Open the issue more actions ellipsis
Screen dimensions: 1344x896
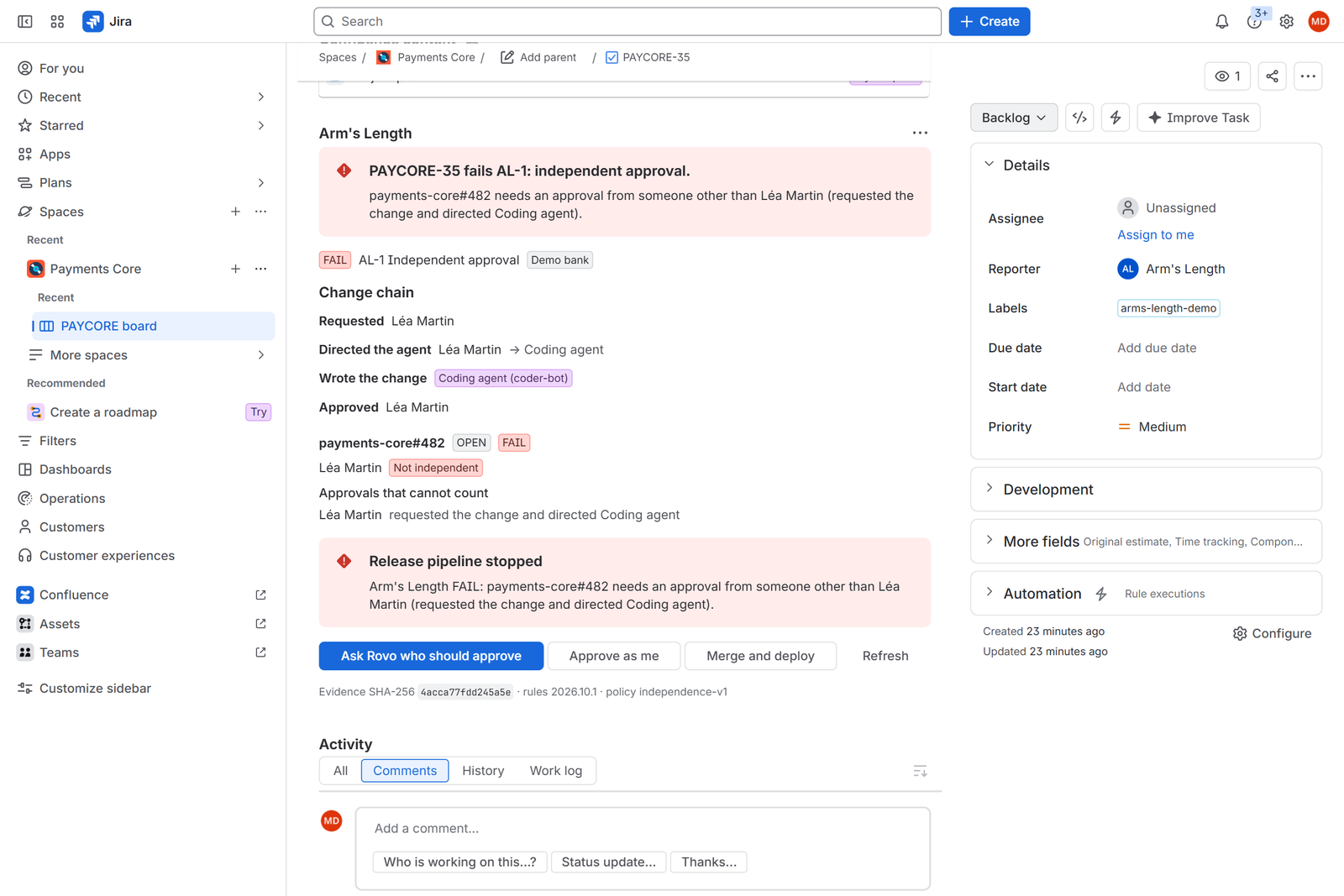(x=1308, y=76)
